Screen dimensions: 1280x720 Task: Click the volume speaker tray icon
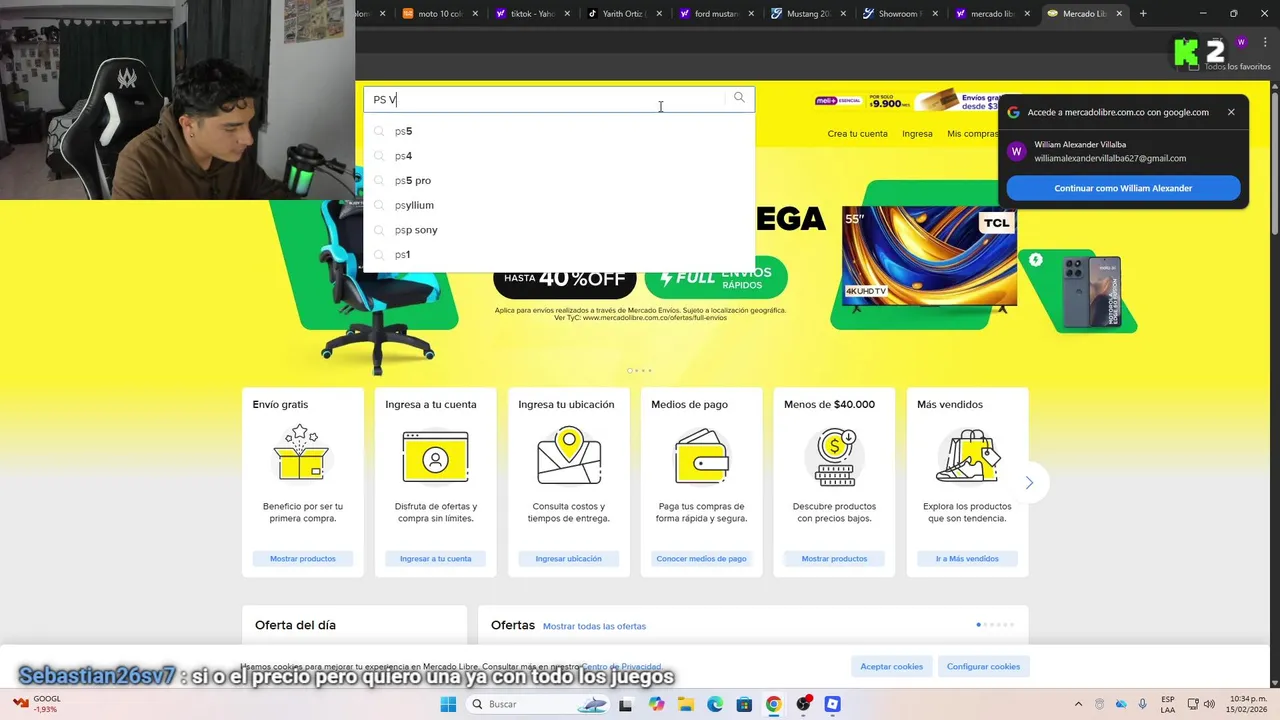[x=1209, y=704]
